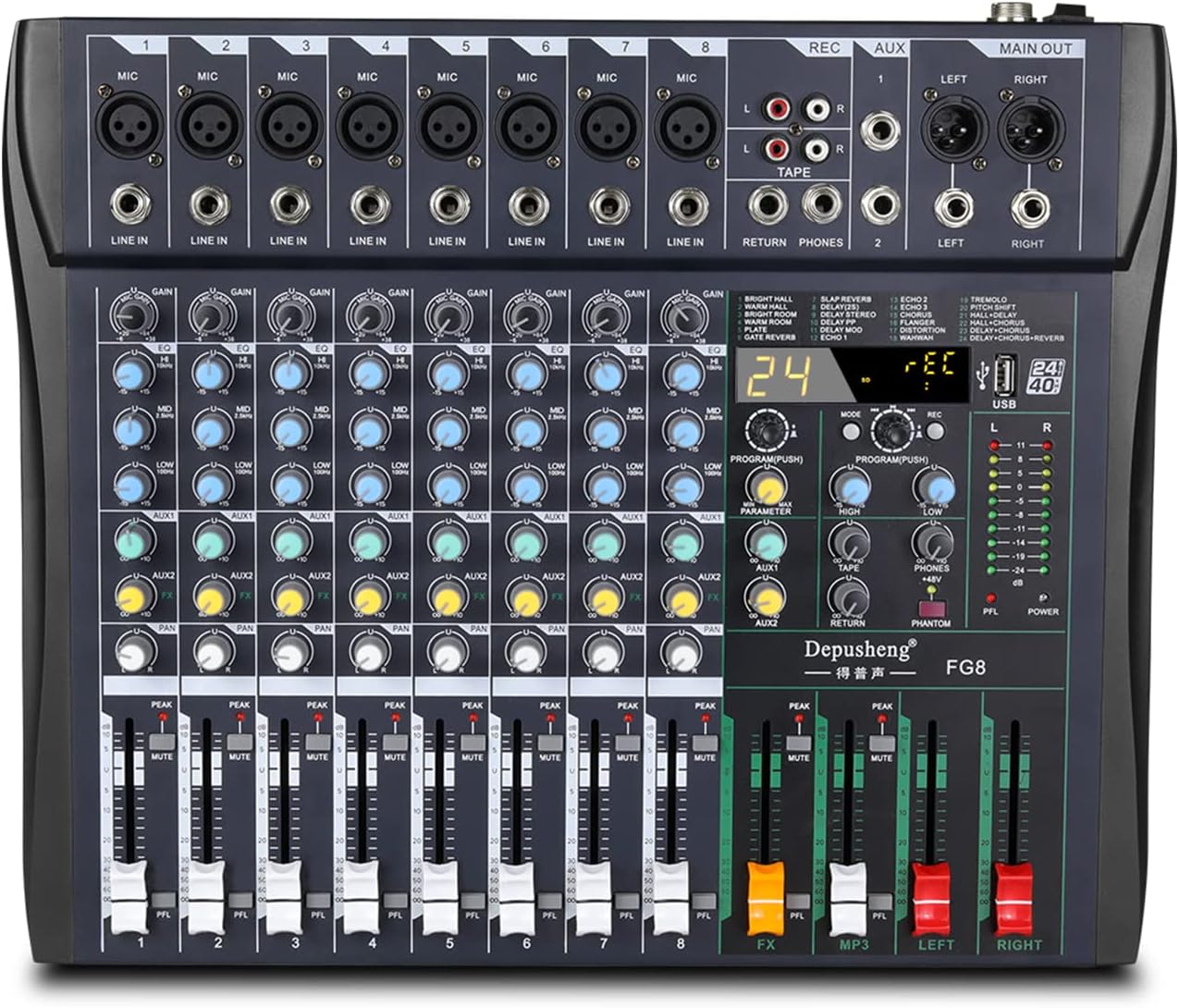Select the RETURN input jack
This screenshot has height=1008, width=1179.
point(767,205)
